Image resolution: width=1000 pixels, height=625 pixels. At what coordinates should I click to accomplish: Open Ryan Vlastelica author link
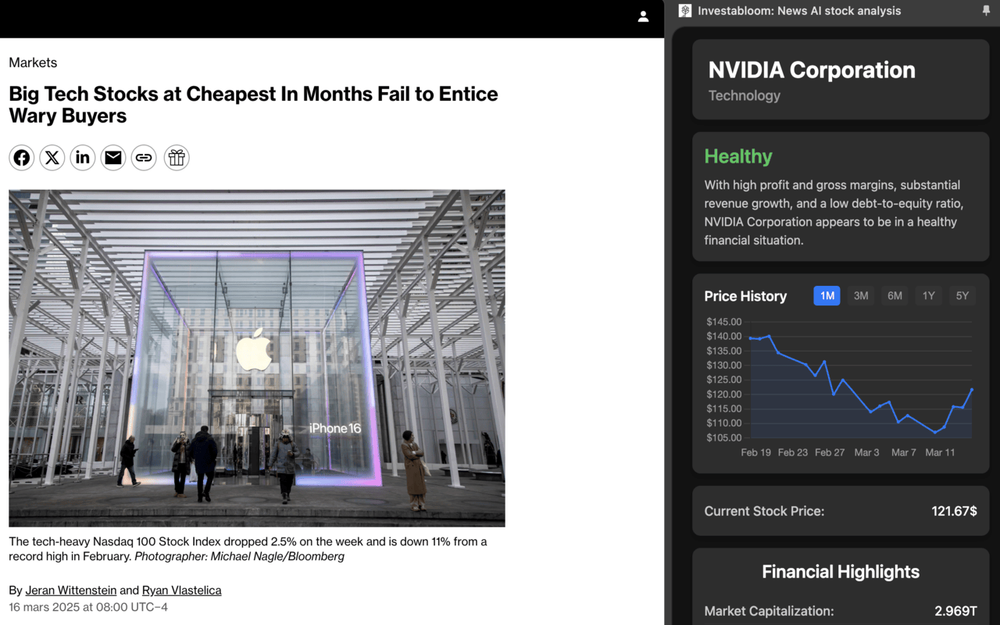point(182,591)
